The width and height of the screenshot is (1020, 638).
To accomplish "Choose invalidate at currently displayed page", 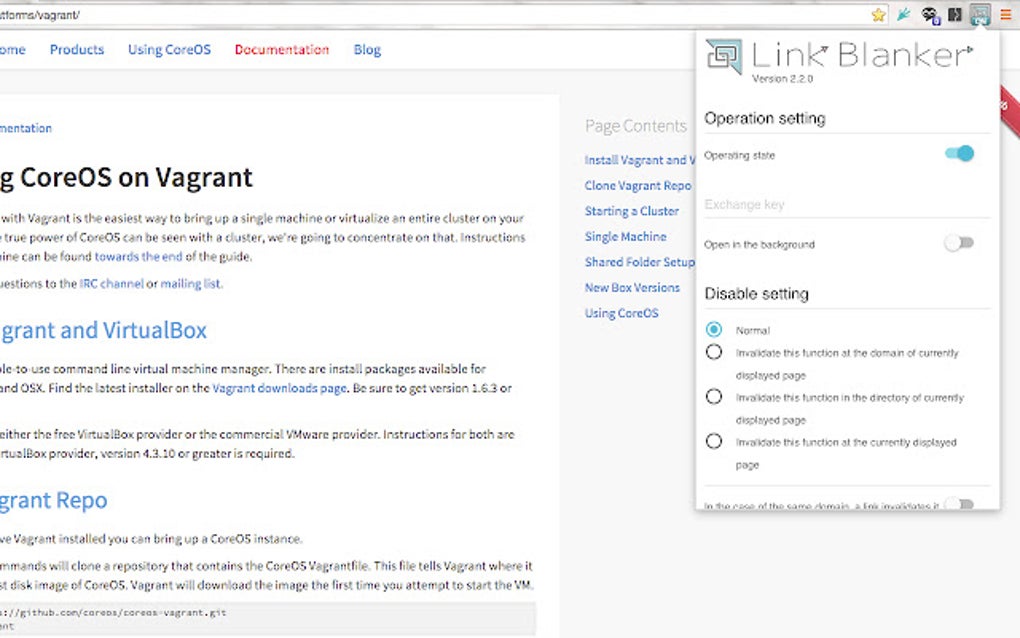I will tap(715, 442).
